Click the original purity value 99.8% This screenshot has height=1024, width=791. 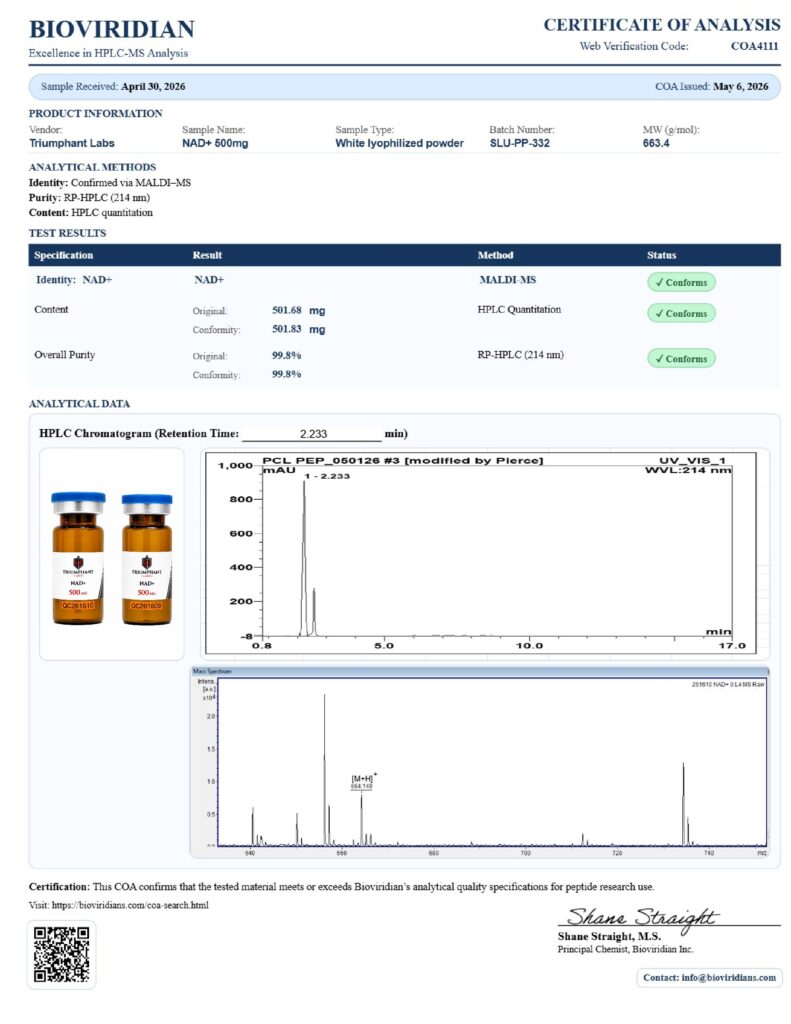click(286, 355)
